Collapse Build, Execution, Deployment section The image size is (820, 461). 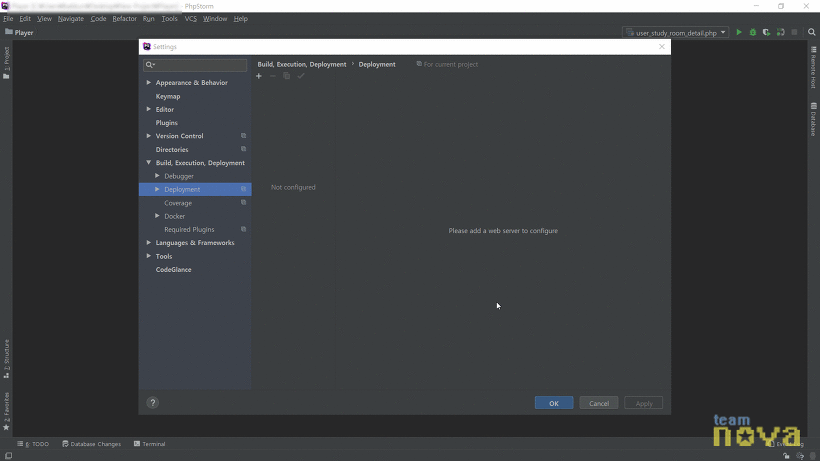tap(149, 163)
